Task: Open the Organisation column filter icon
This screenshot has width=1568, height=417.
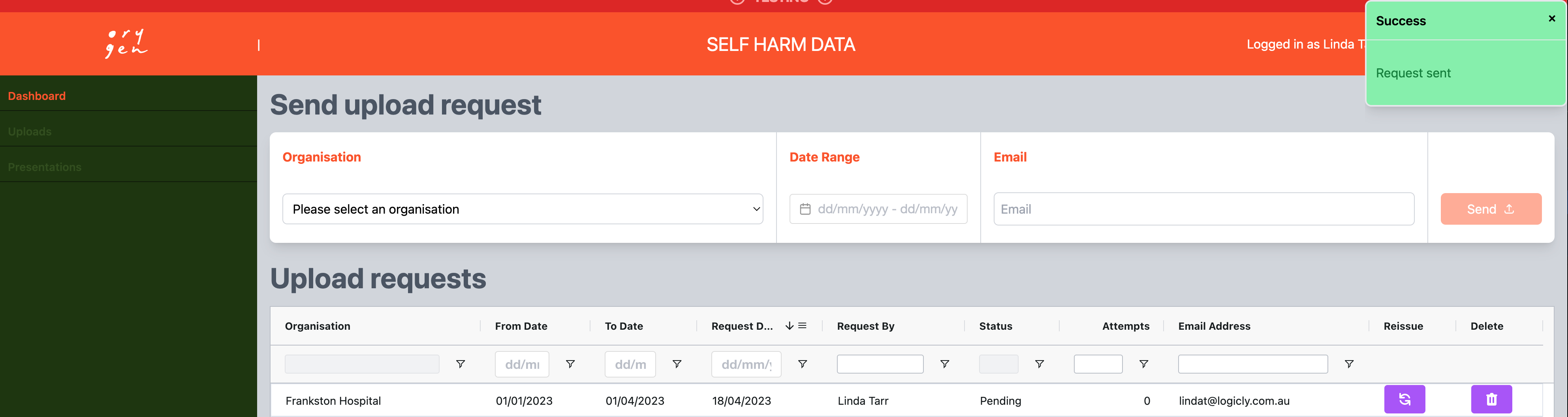Action: point(460,364)
